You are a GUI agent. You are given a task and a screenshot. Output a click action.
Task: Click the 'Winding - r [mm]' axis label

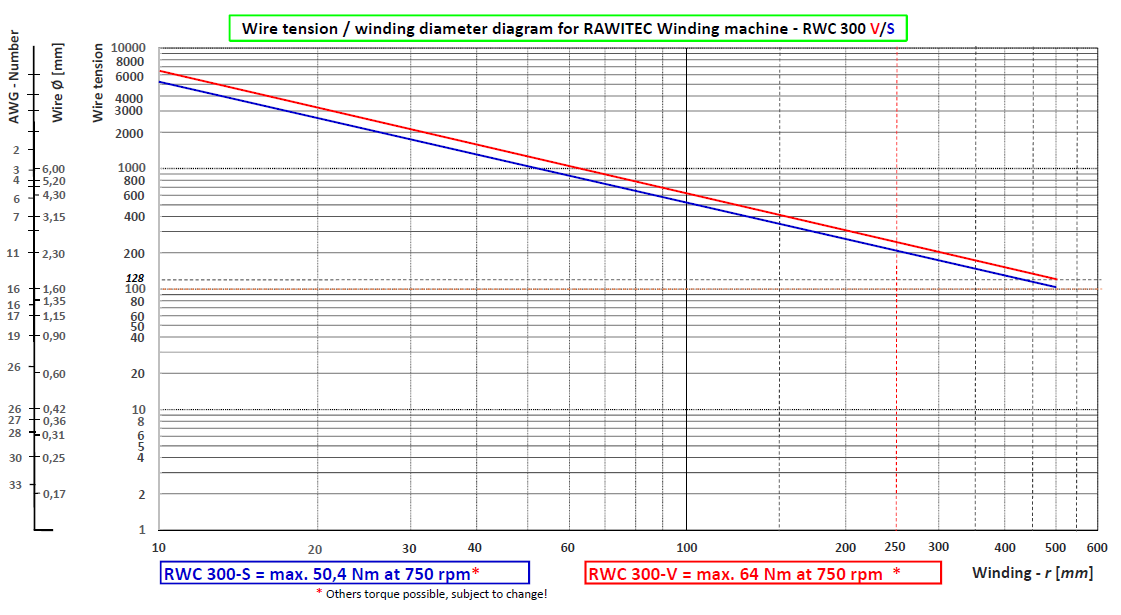point(1032,573)
